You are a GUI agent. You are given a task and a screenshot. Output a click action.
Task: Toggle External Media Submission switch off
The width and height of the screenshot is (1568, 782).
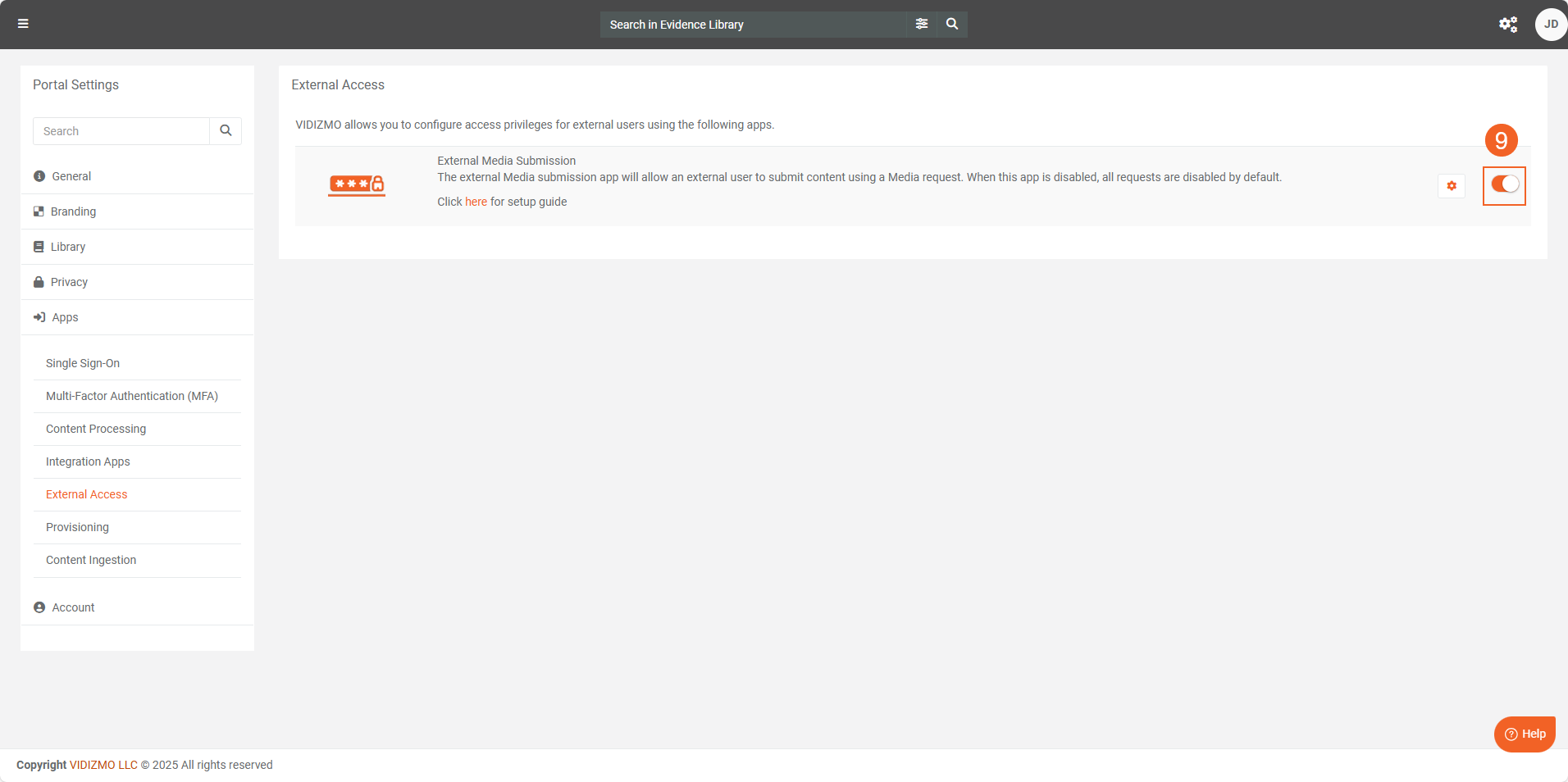click(1504, 184)
